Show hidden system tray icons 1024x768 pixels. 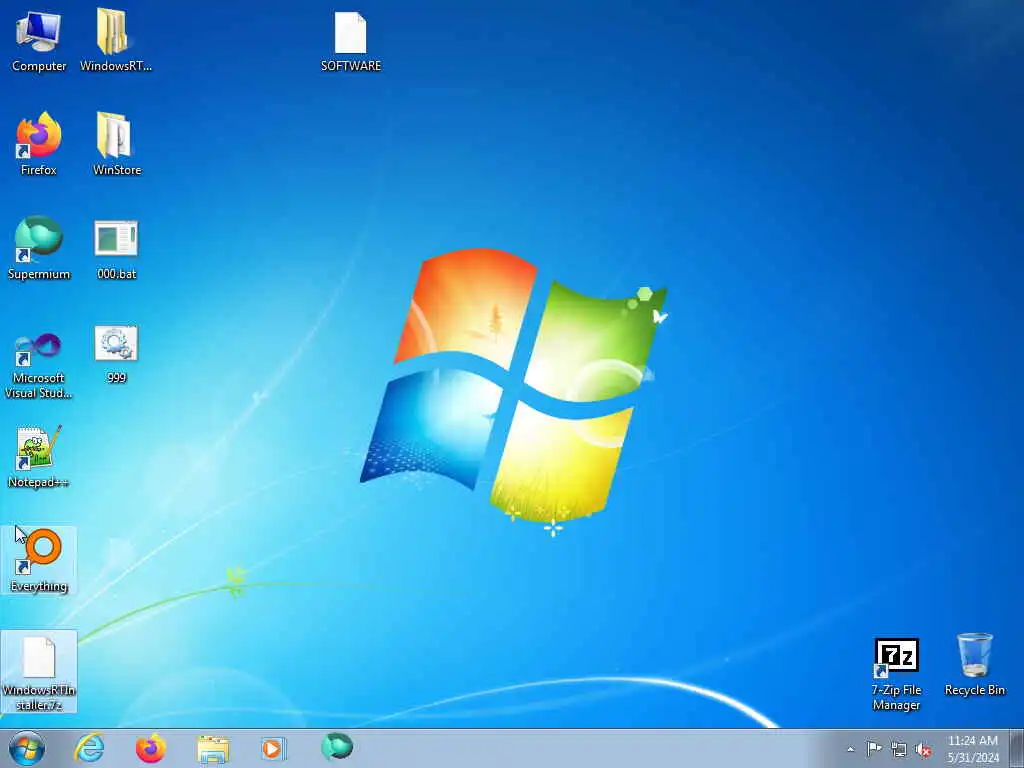850,750
